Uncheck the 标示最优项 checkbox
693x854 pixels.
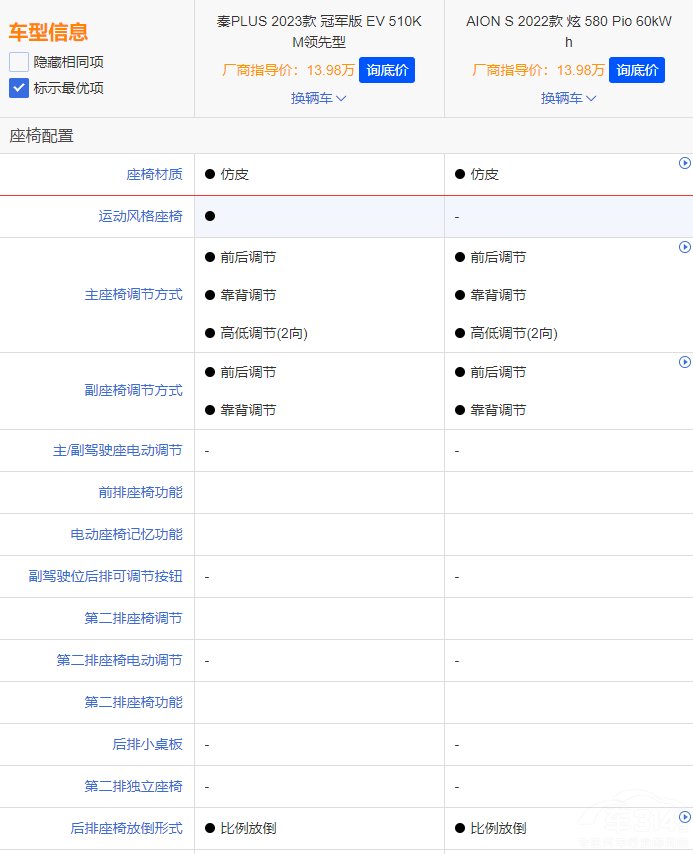click(19, 88)
